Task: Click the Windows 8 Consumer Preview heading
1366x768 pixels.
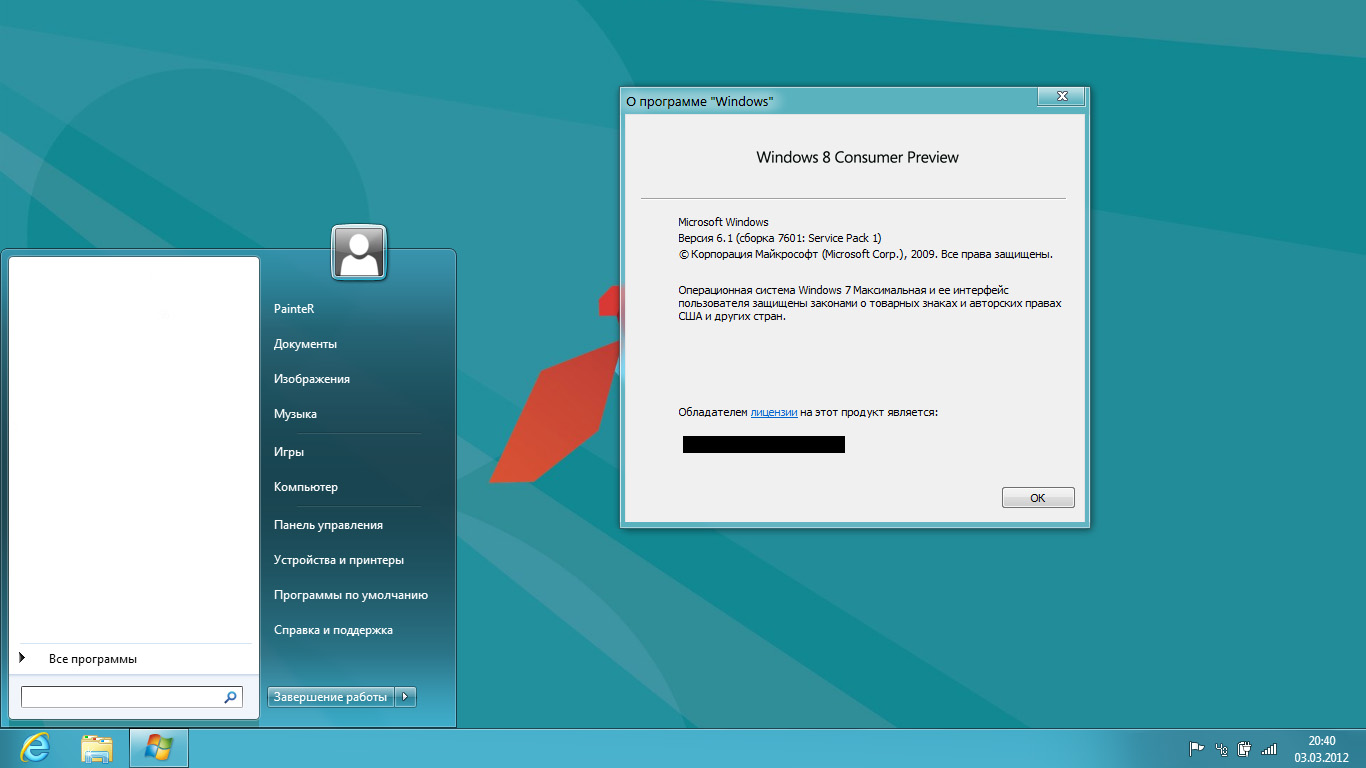Action: click(857, 157)
